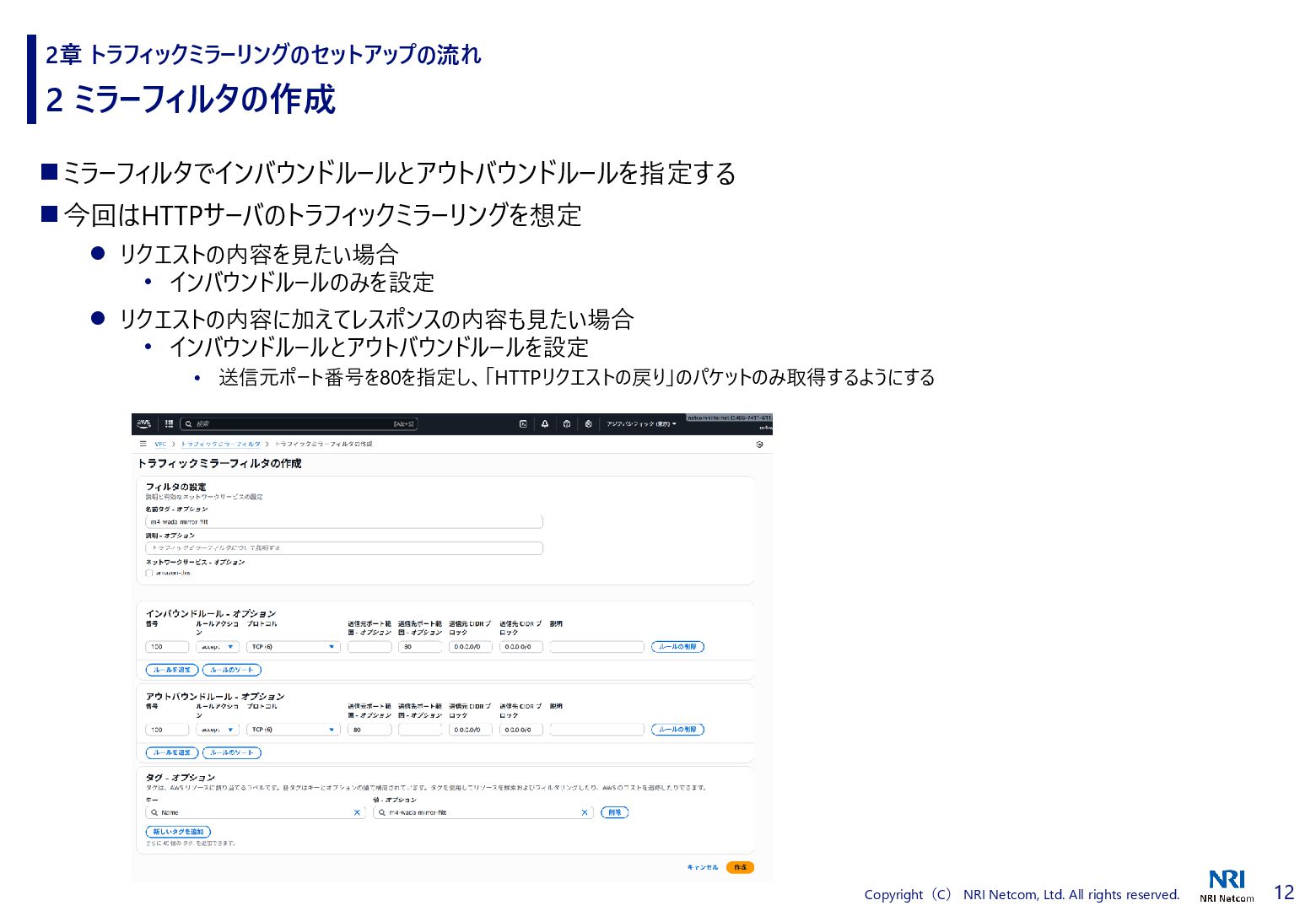Click the outbound destination port range field
This screenshot has width=1316, height=911.
(420, 730)
